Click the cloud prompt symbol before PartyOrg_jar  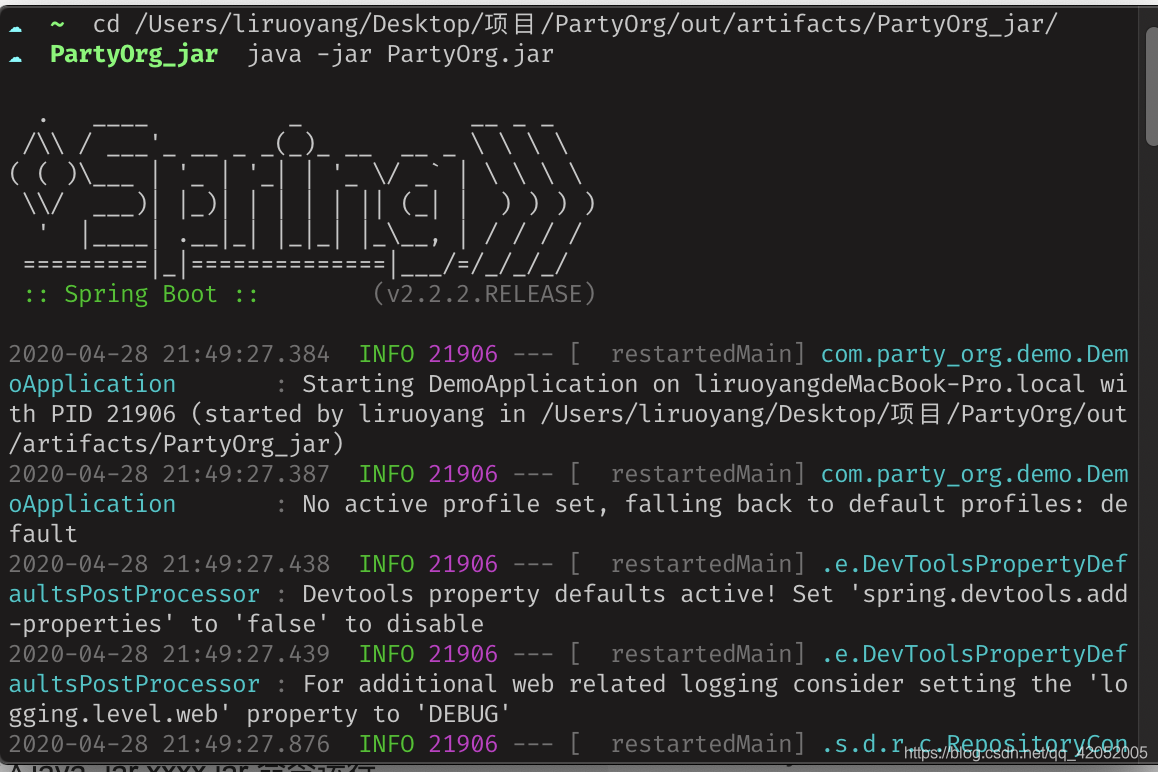(x=16, y=56)
